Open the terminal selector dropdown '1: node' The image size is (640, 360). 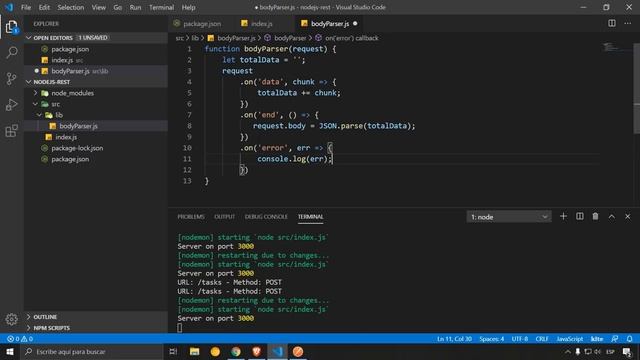click(x=509, y=217)
